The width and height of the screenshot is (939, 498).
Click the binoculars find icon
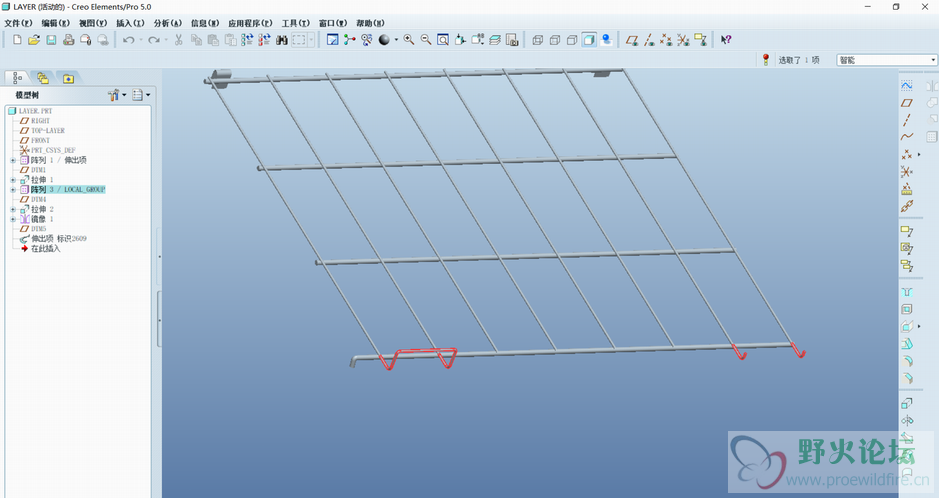pyautogui.click(x=281, y=40)
